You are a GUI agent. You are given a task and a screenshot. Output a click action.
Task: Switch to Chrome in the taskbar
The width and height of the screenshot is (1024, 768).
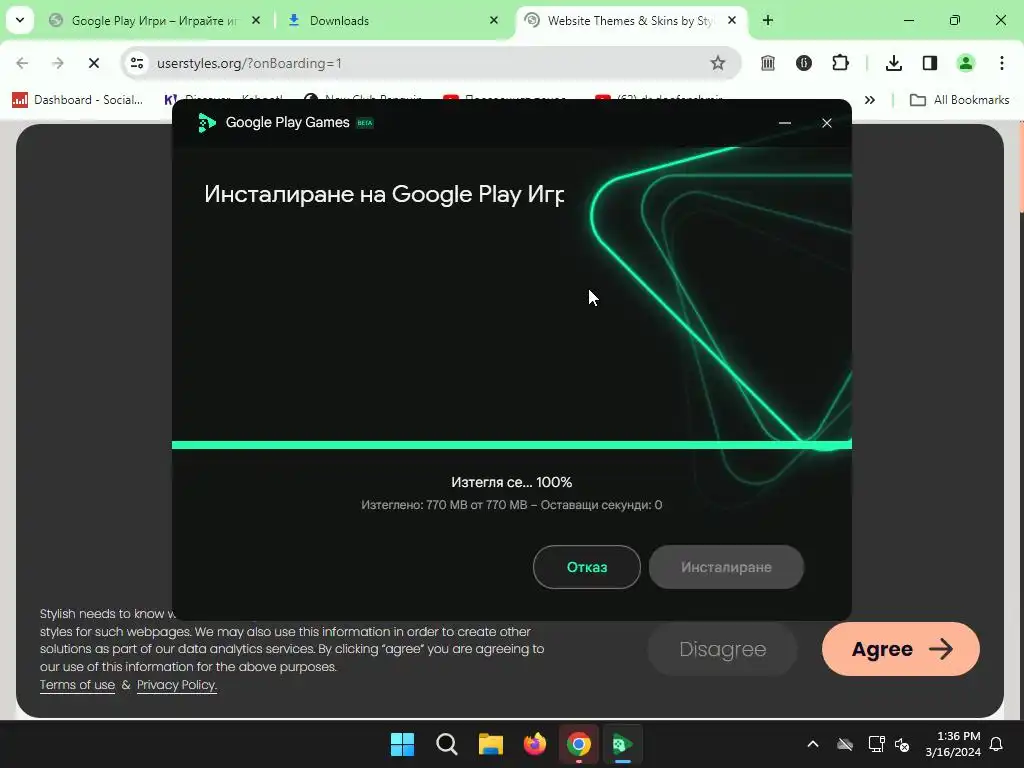(579, 744)
